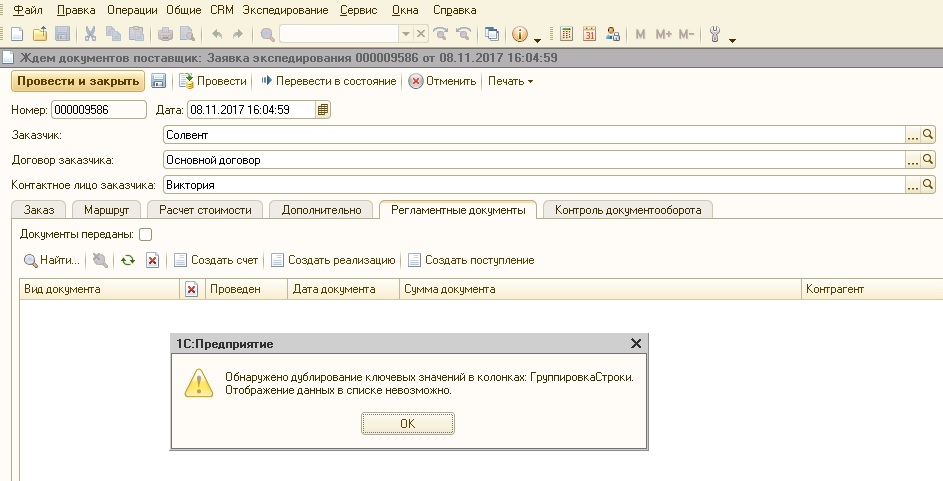
Task: Toggle the Документы переданы checkbox
Action: coord(145,235)
